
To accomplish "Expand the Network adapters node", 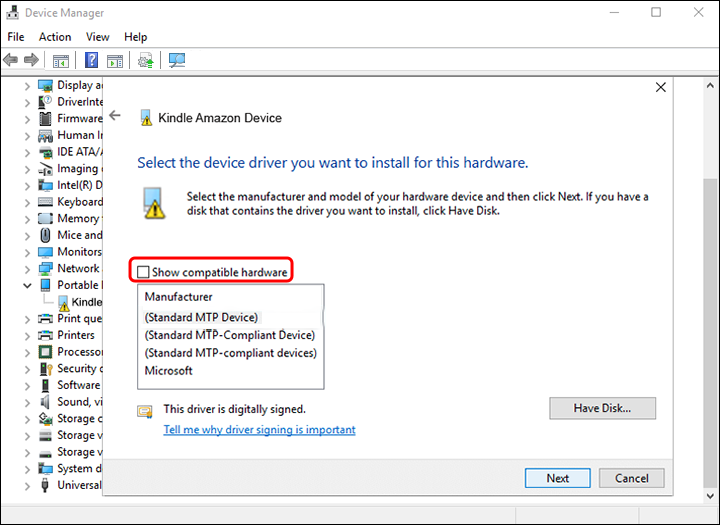I will pyautogui.click(x=28, y=269).
